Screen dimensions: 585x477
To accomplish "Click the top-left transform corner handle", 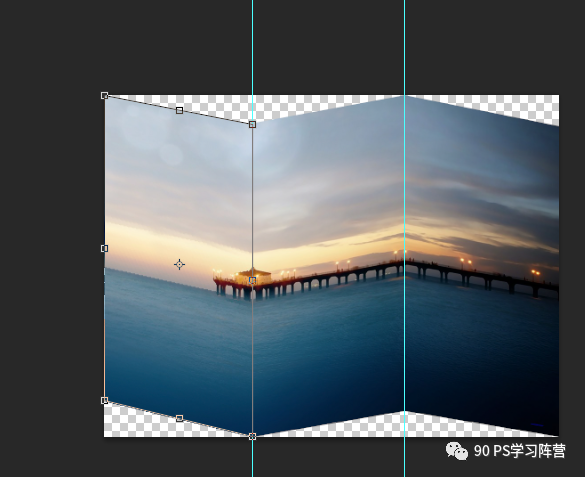I will pyautogui.click(x=104, y=96).
